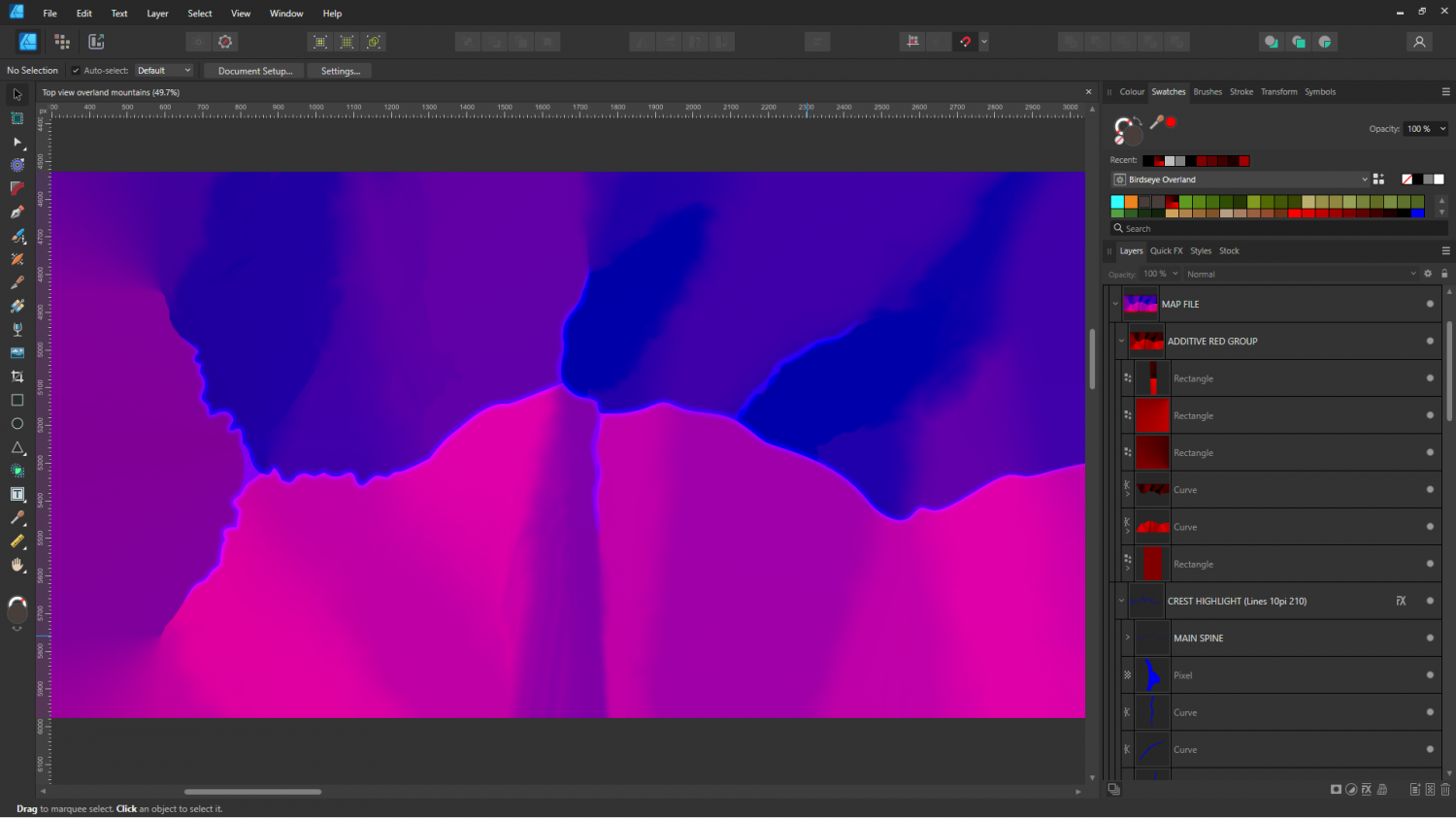Swap stroke and fill colours arrow

pos(1138,121)
